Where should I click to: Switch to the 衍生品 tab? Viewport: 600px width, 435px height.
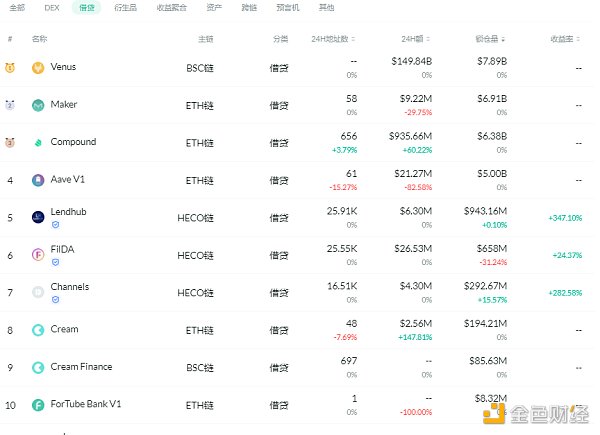(126, 7)
